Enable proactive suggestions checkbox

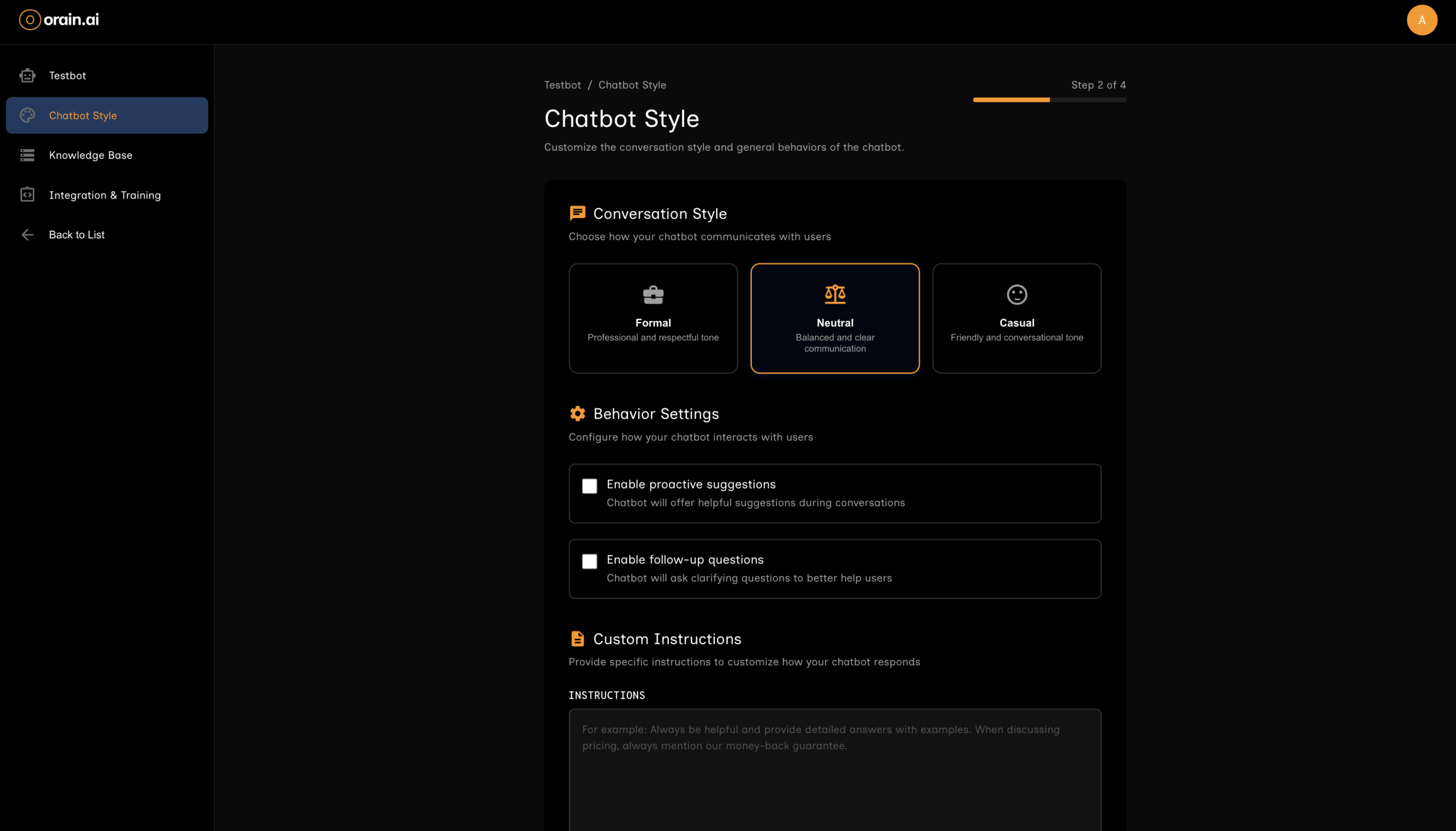pyautogui.click(x=589, y=486)
